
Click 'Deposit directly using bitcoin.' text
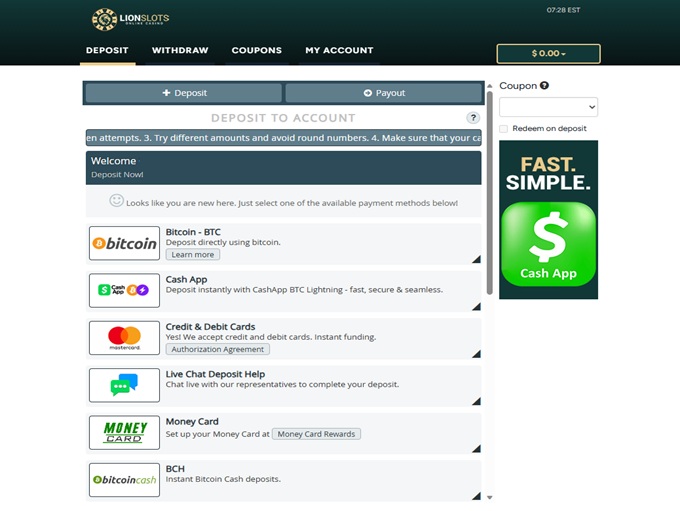click(223, 242)
